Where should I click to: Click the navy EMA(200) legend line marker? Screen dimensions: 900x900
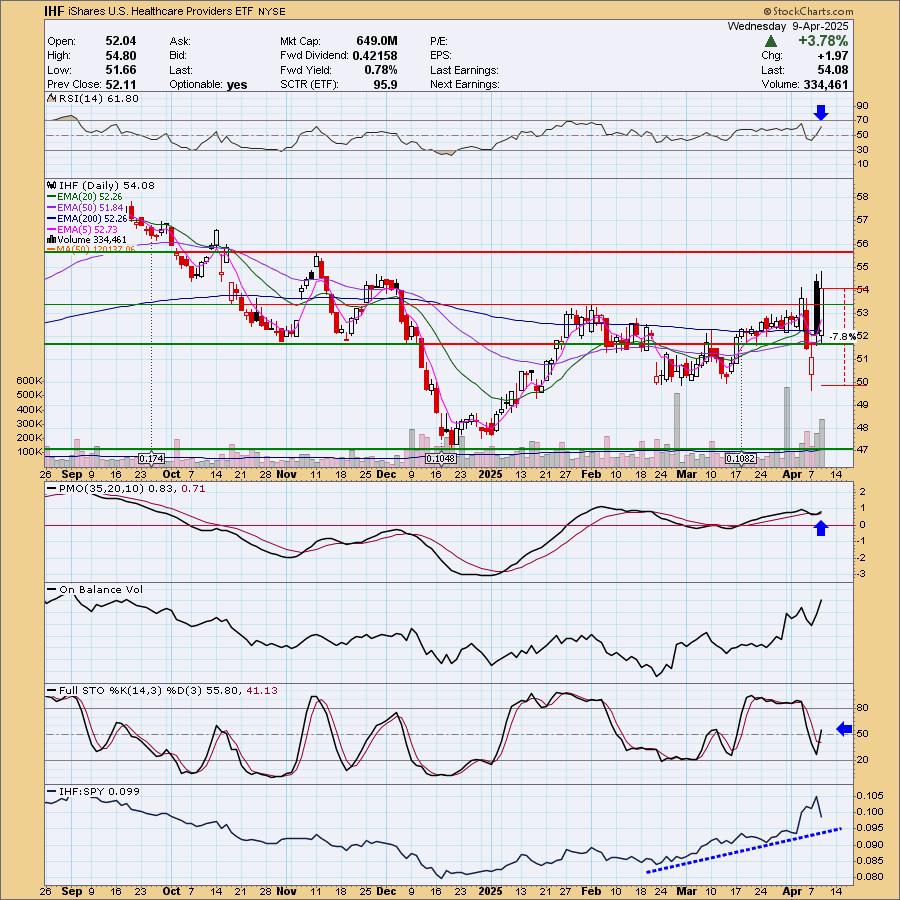(x=52, y=219)
